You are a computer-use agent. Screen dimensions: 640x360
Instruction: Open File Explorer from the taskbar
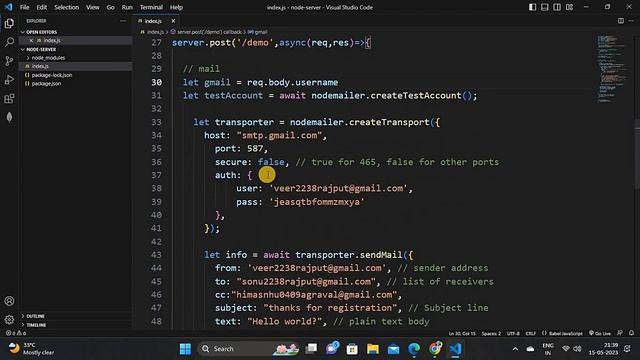pos(373,349)
